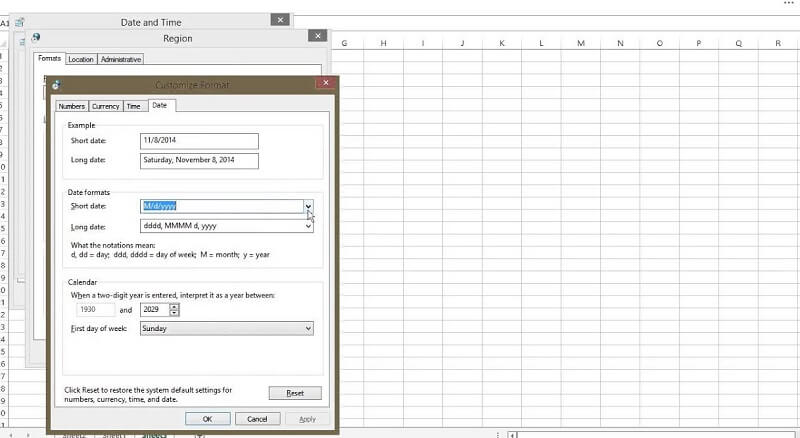800x438 pixels.
Task: Click the Cancel button
Action: click(257, 418)
